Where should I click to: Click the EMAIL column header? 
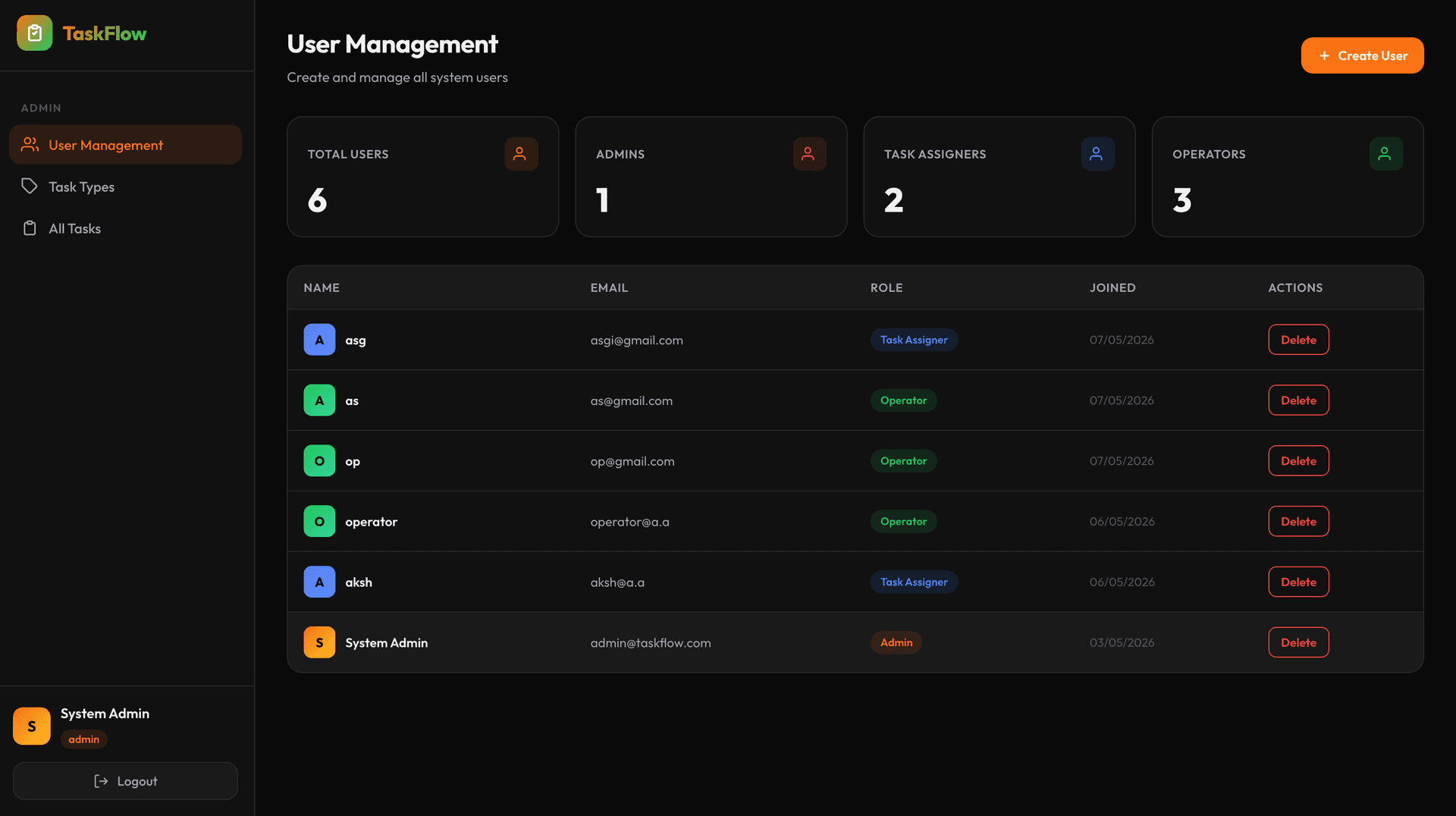(x=609, y=288)
